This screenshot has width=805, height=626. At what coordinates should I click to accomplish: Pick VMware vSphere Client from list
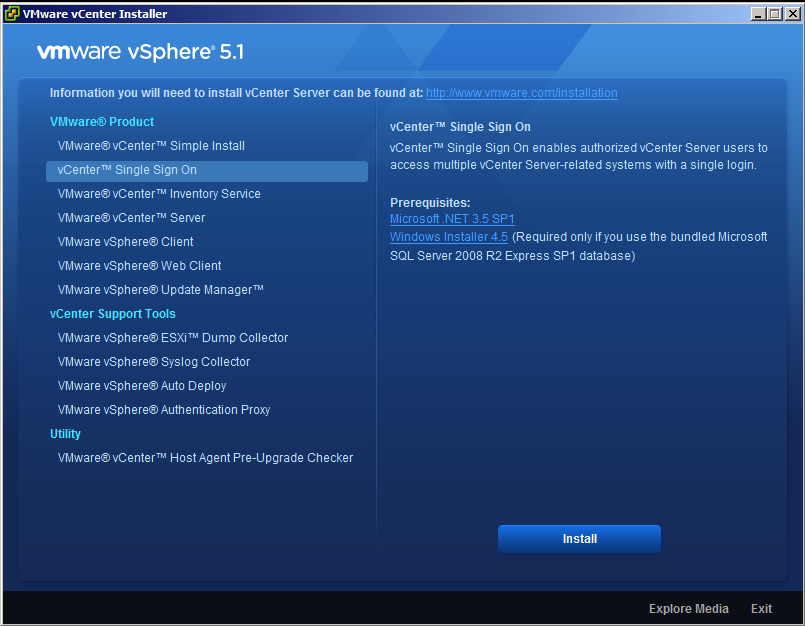(x=126, y=242)
